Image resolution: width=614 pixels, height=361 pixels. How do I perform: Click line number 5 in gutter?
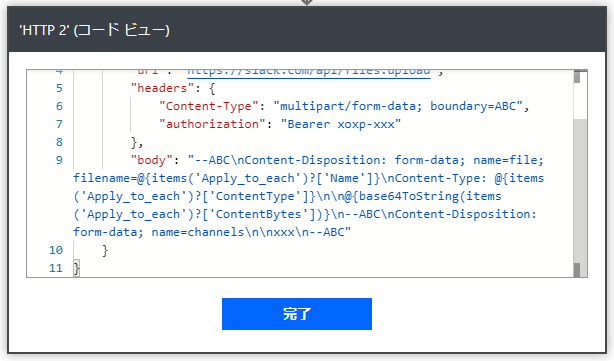pyautogui.click(x=59, y=88)
